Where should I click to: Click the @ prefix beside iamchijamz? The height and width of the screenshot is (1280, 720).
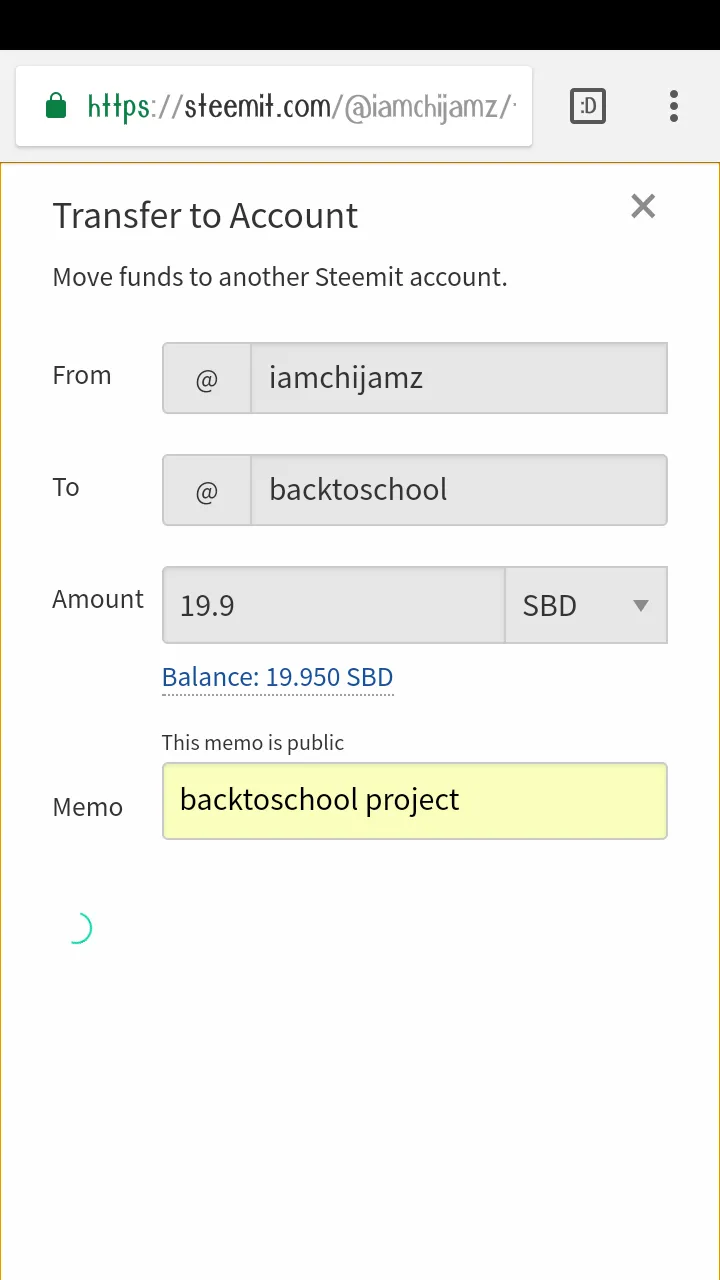point(207,378)
